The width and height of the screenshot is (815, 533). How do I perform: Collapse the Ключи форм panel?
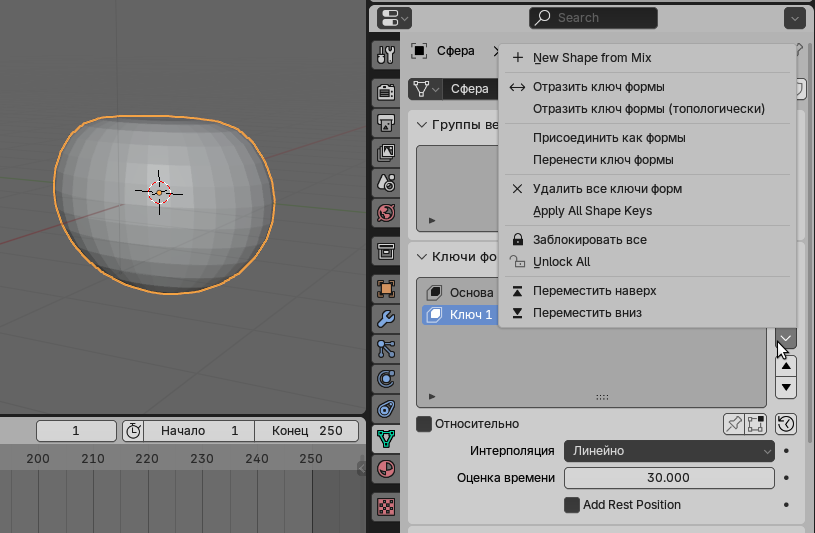(x=422, y=257)
